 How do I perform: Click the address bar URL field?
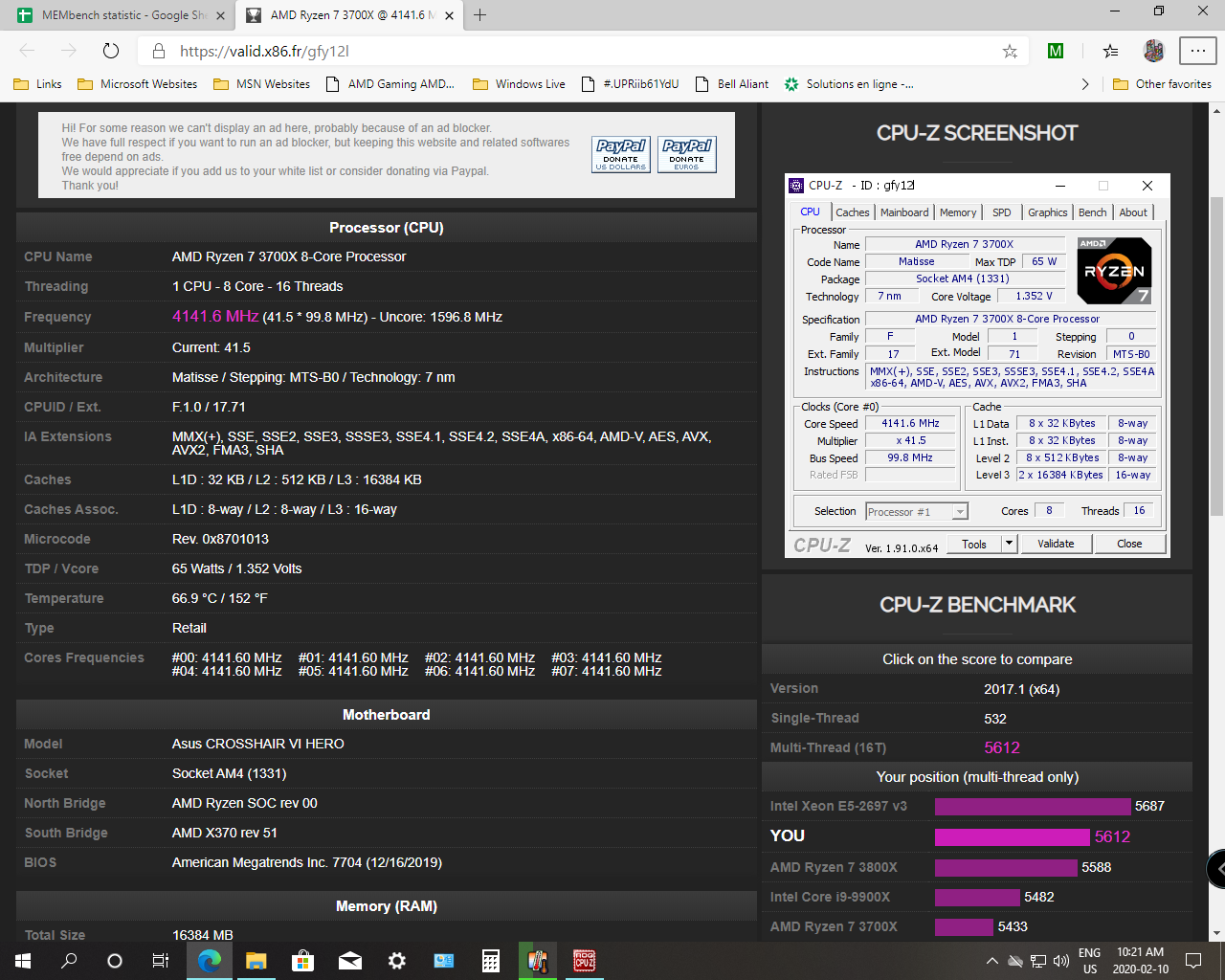tap(584, 51)
